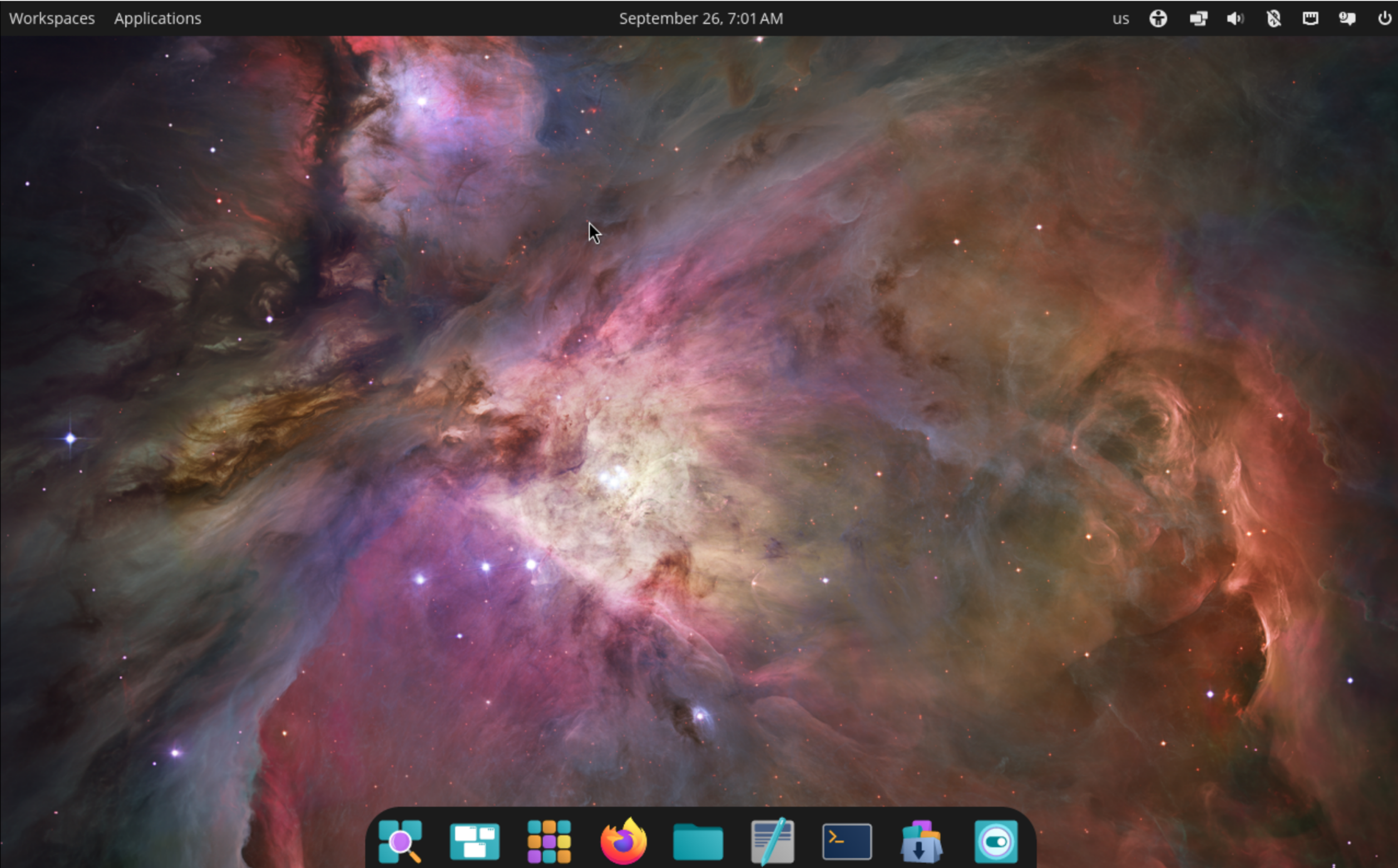Open the Workspaces menu
This screenshot has width=1398, height=868.
click(x=52, y=18)
